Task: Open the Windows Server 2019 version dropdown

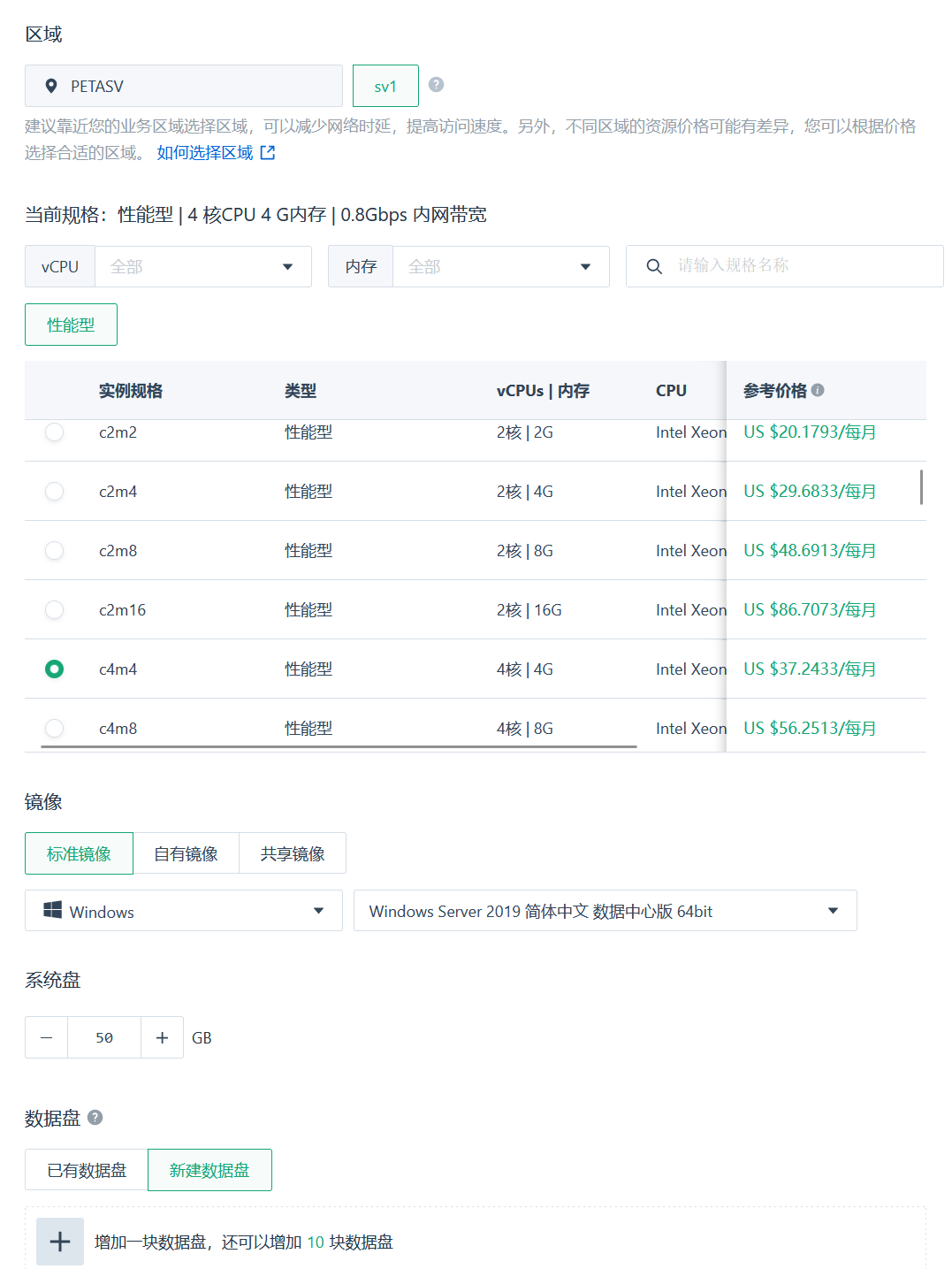Action: click(x=605, y=911)
